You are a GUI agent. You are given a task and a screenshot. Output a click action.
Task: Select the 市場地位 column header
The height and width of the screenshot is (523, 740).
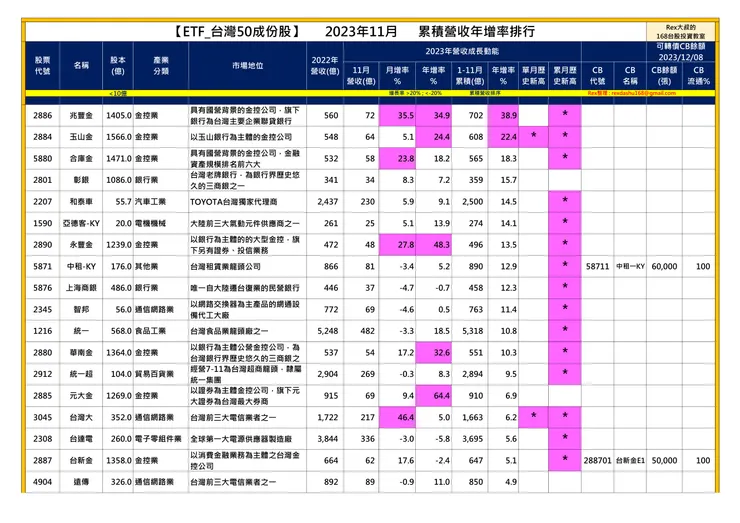click(247, 66)
